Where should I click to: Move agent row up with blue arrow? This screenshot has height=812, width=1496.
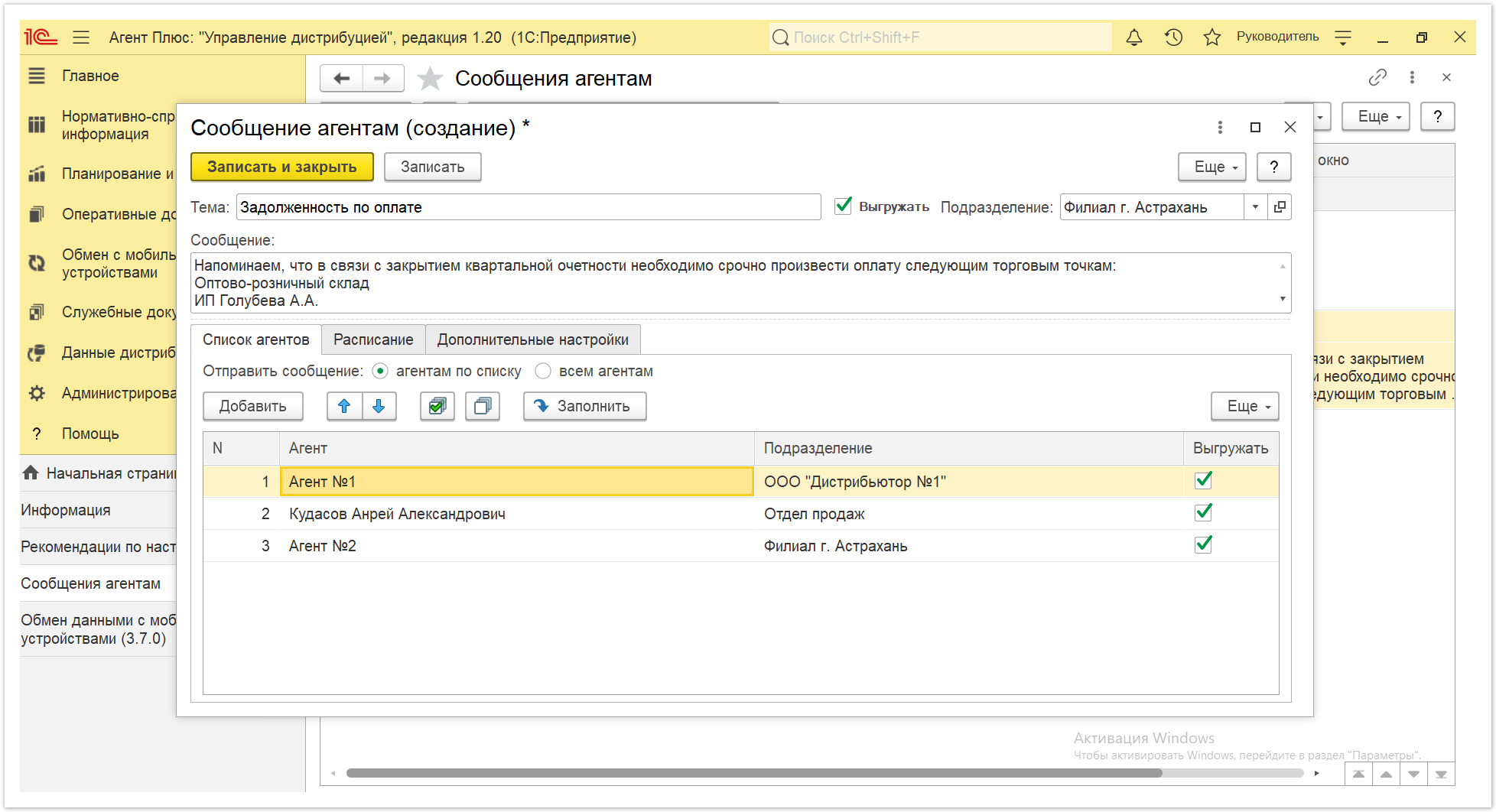344,406
